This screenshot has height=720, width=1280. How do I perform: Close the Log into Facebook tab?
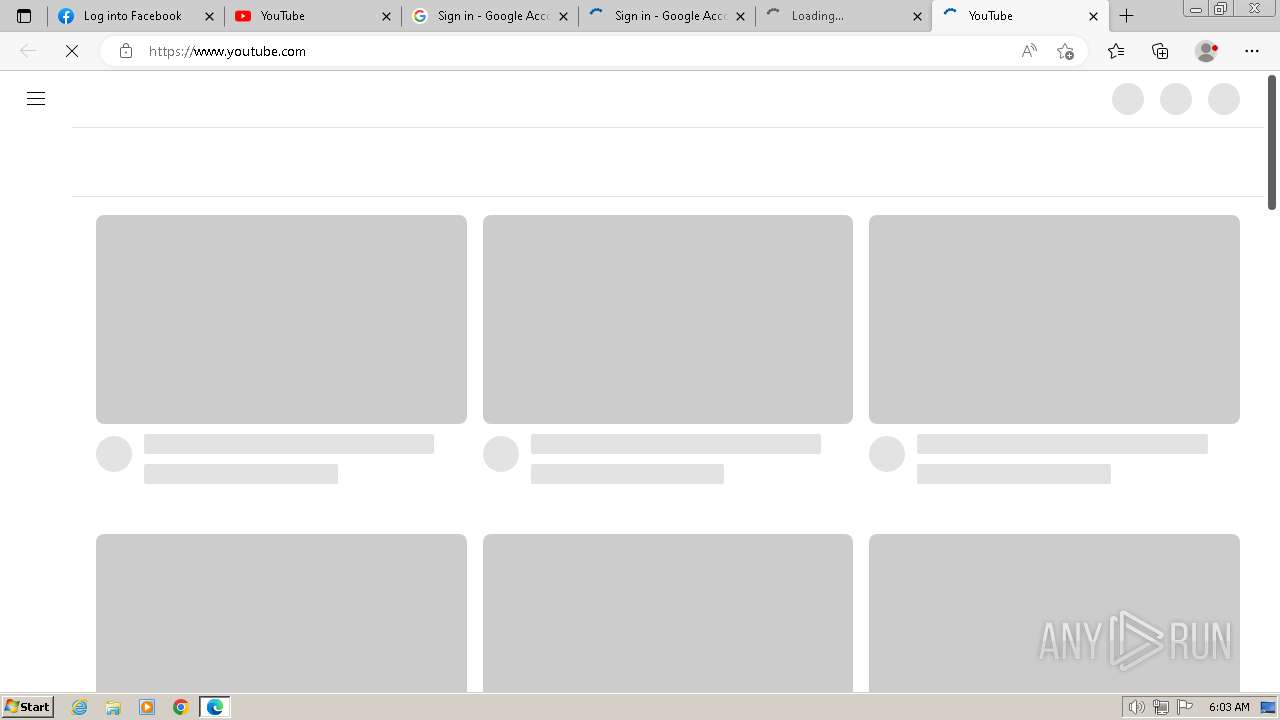click(209, 16)
